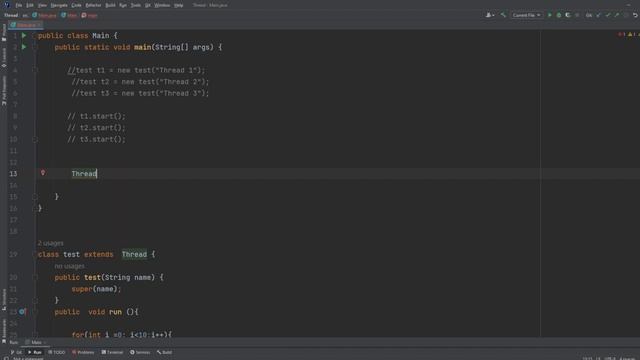The image size is (640, 360).
Task: Collapse the test constructor fold marker
Action: point(35,277)
